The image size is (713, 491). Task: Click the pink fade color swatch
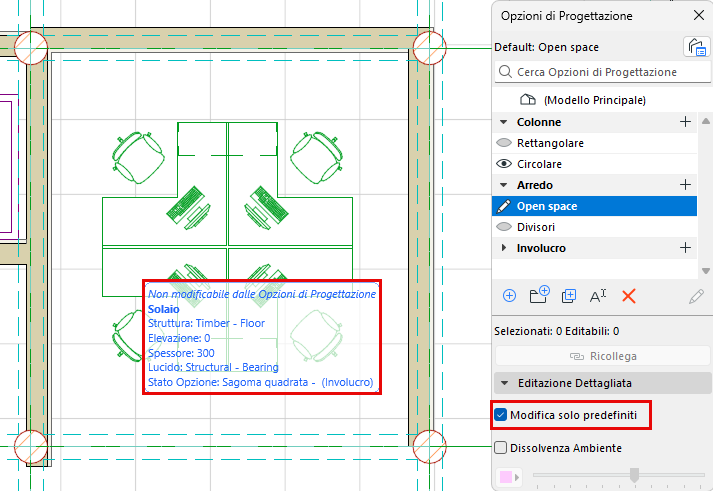point(506,477)
